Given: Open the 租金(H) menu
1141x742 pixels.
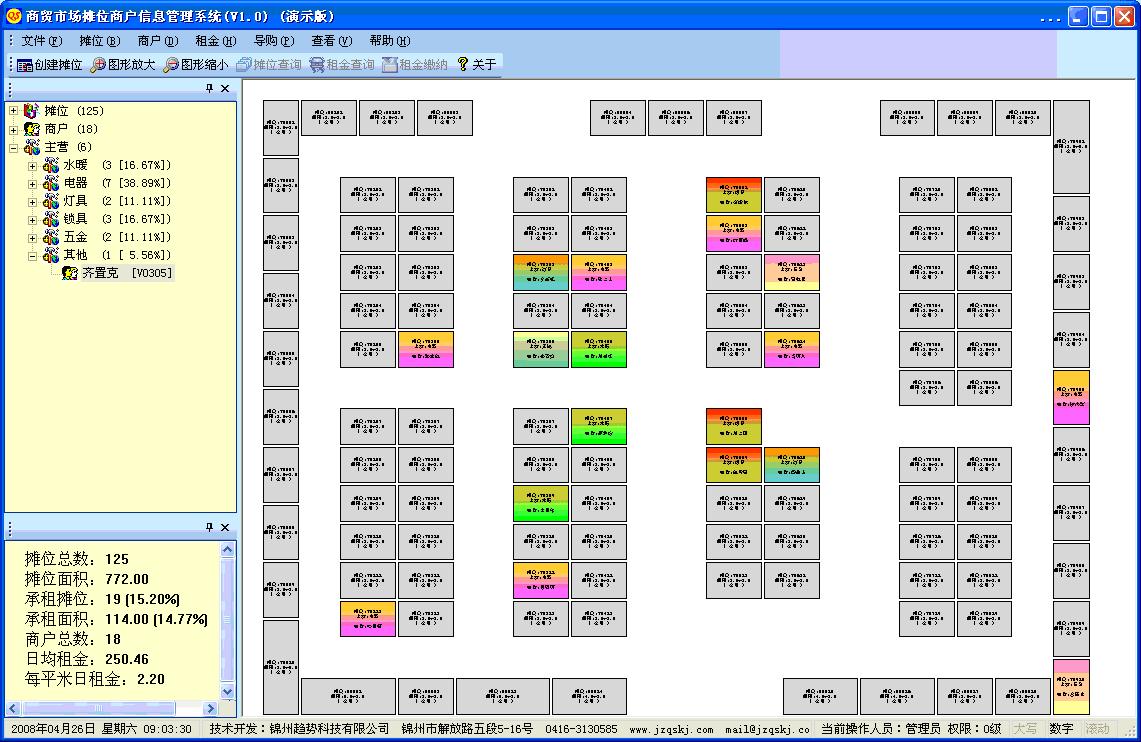Looking at the screenshot, I should 215,41.
